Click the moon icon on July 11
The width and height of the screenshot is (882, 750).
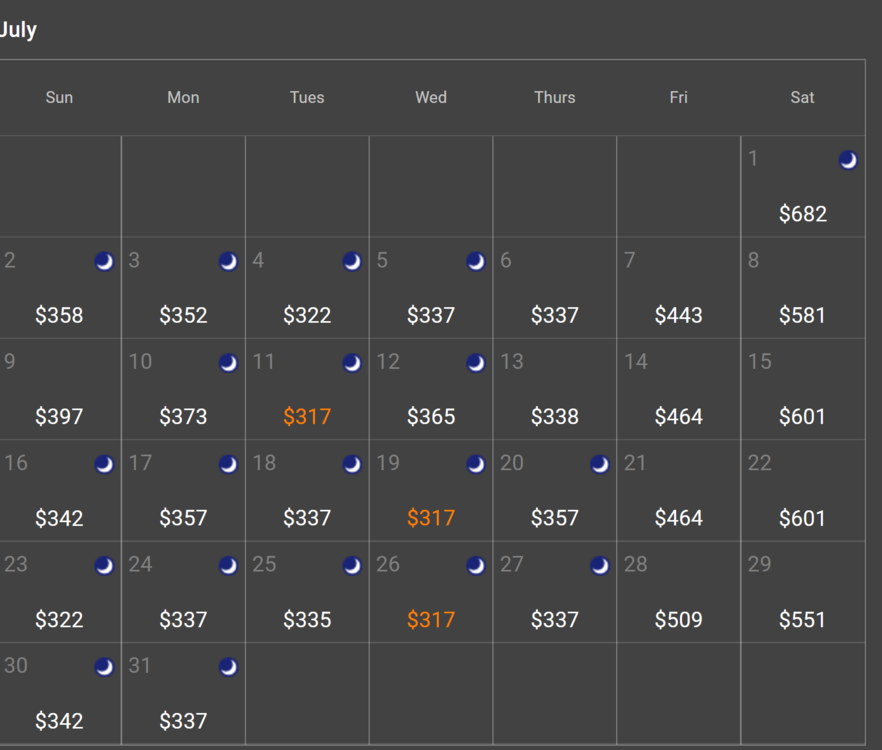pos(352,363)
